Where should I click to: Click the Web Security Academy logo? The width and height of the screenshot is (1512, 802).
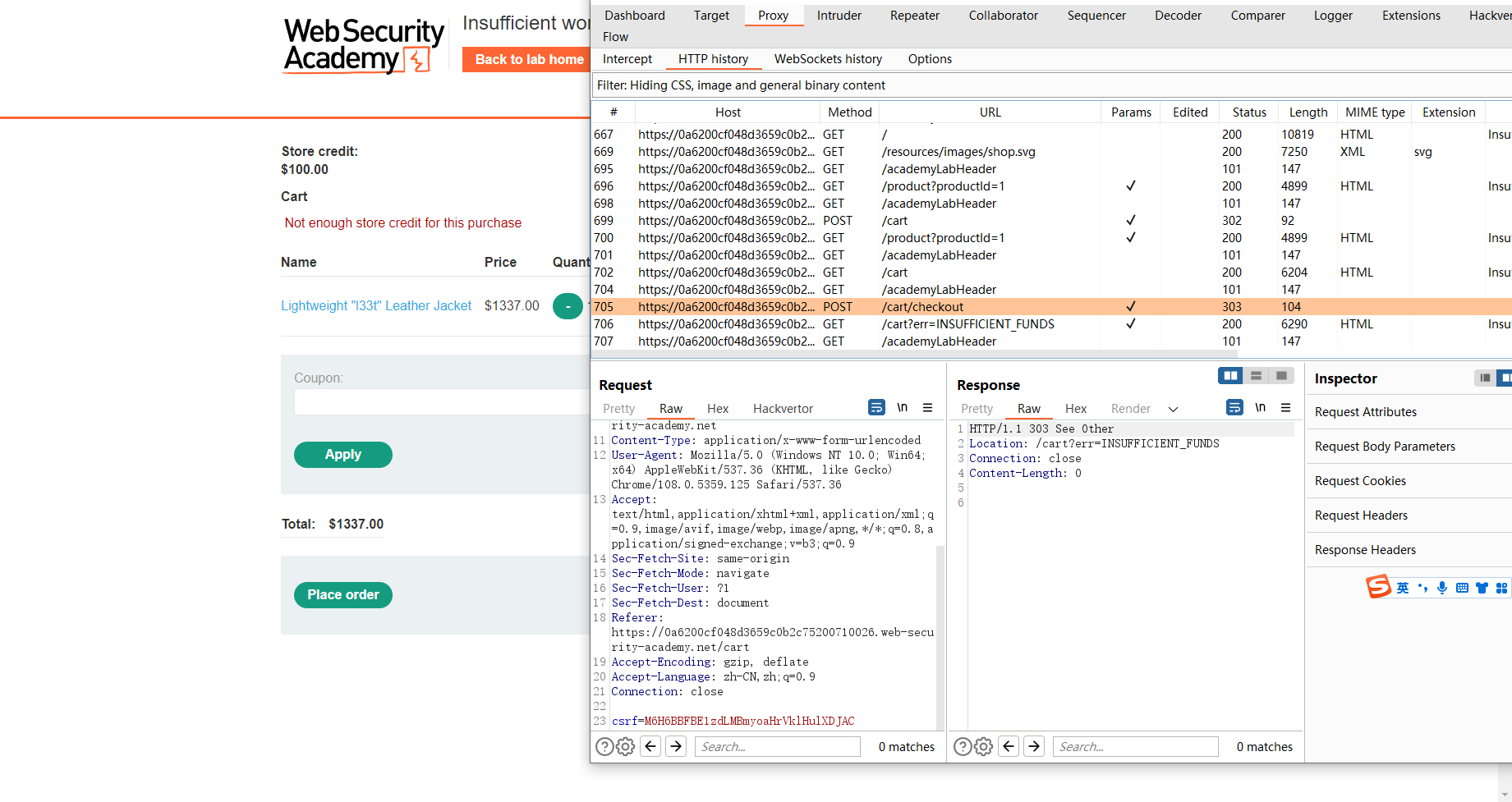(x=364, y=46)
